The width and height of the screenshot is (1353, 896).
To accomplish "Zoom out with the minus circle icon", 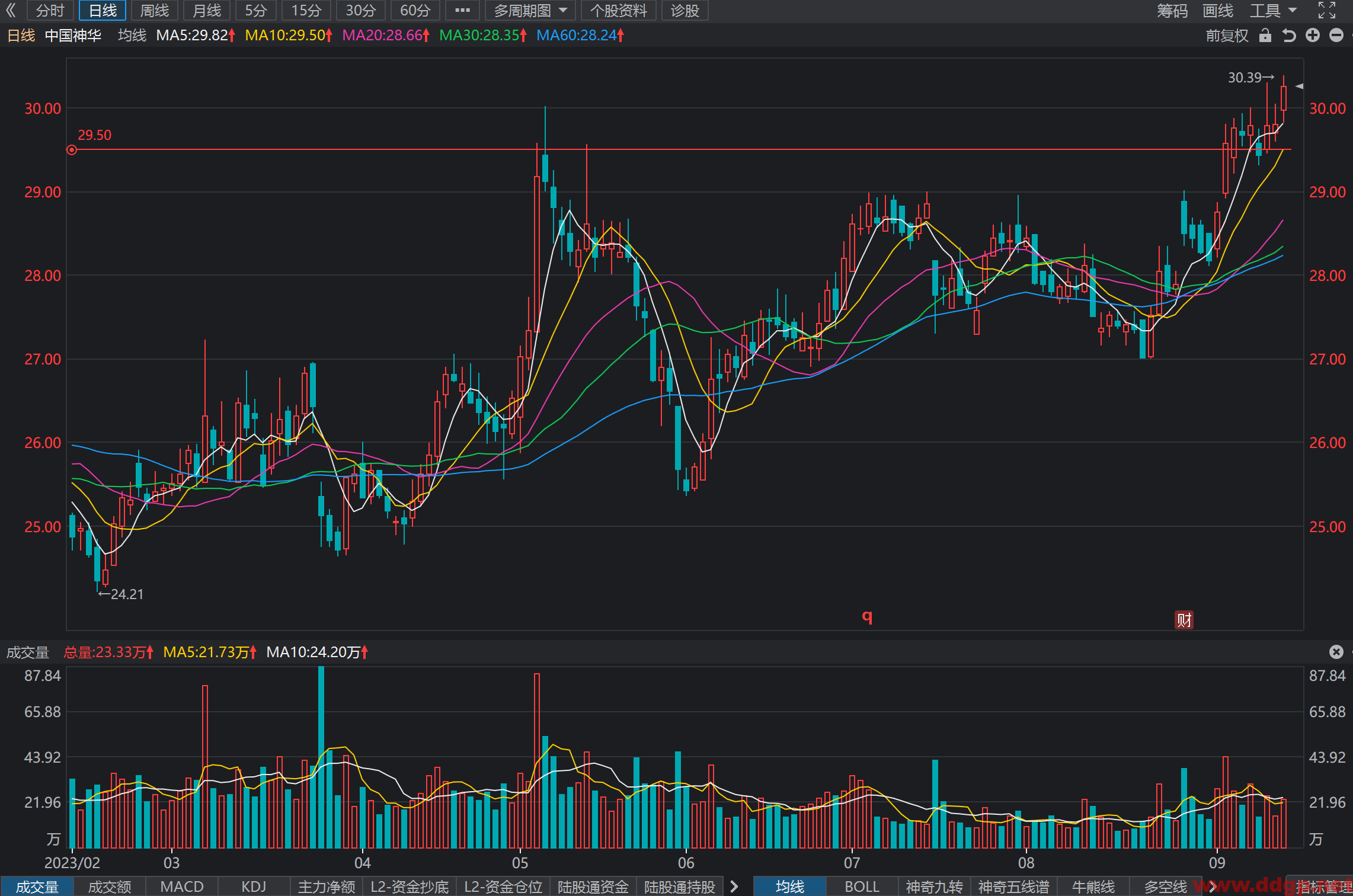I will (1336, 36).
